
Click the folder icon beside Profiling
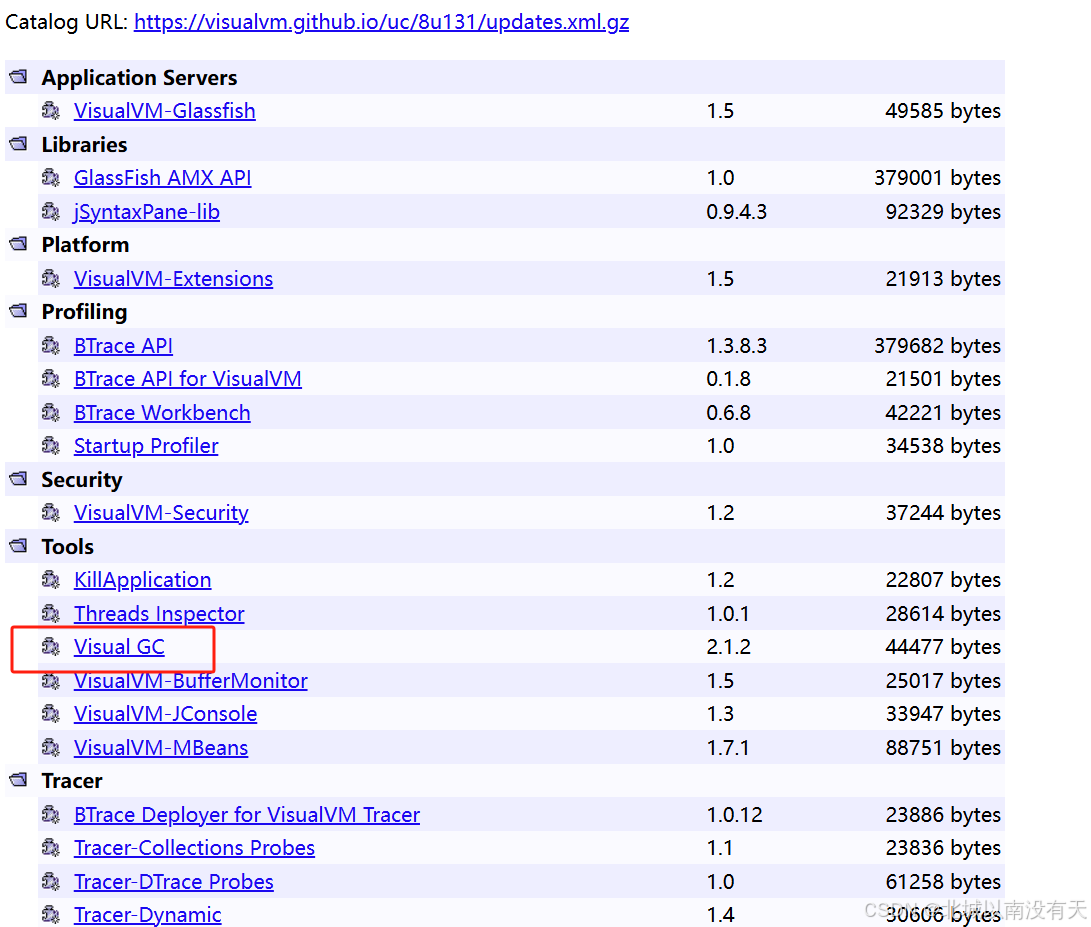coord(19,311)
